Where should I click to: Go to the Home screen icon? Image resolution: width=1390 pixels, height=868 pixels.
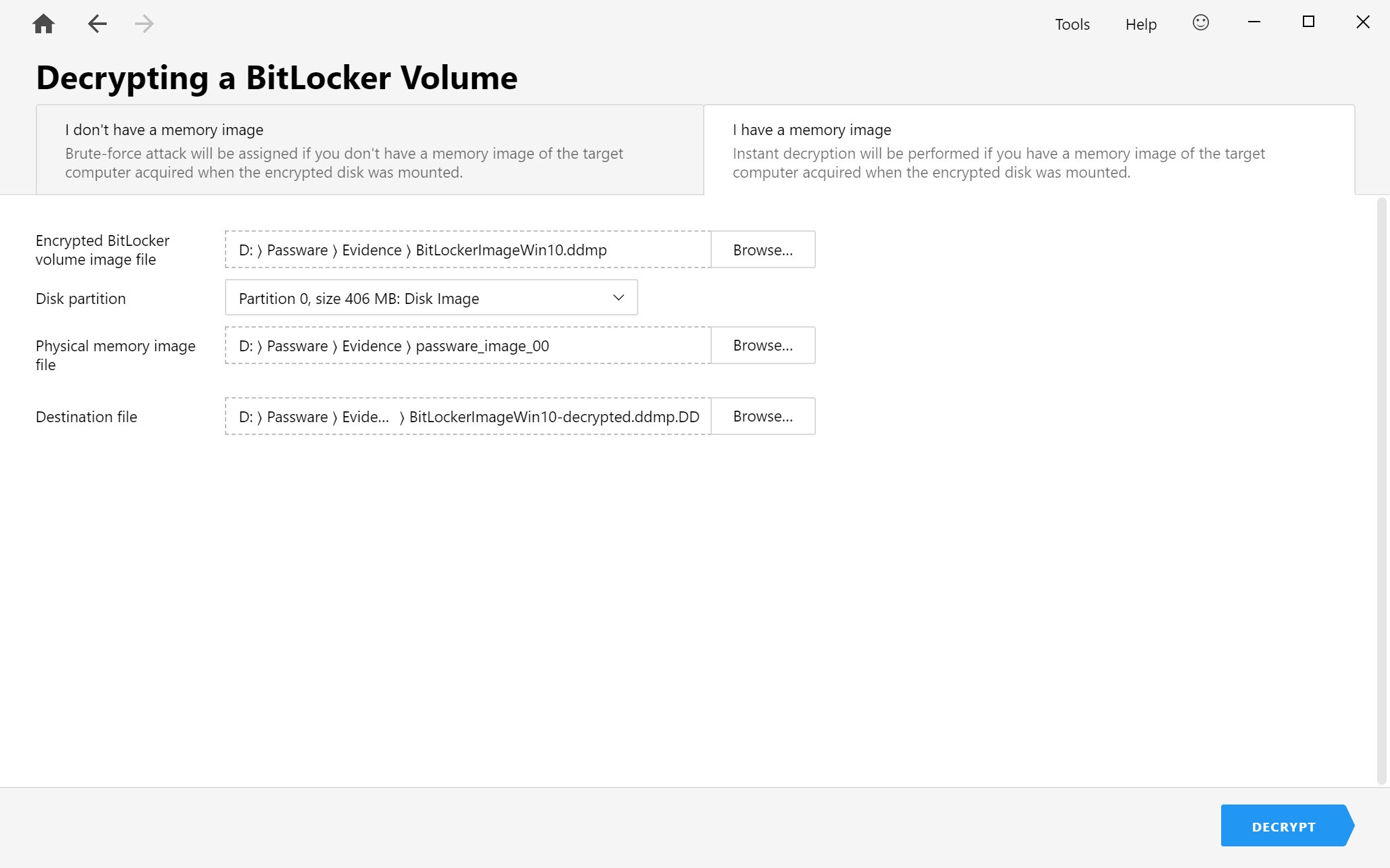tap(44, 24)
